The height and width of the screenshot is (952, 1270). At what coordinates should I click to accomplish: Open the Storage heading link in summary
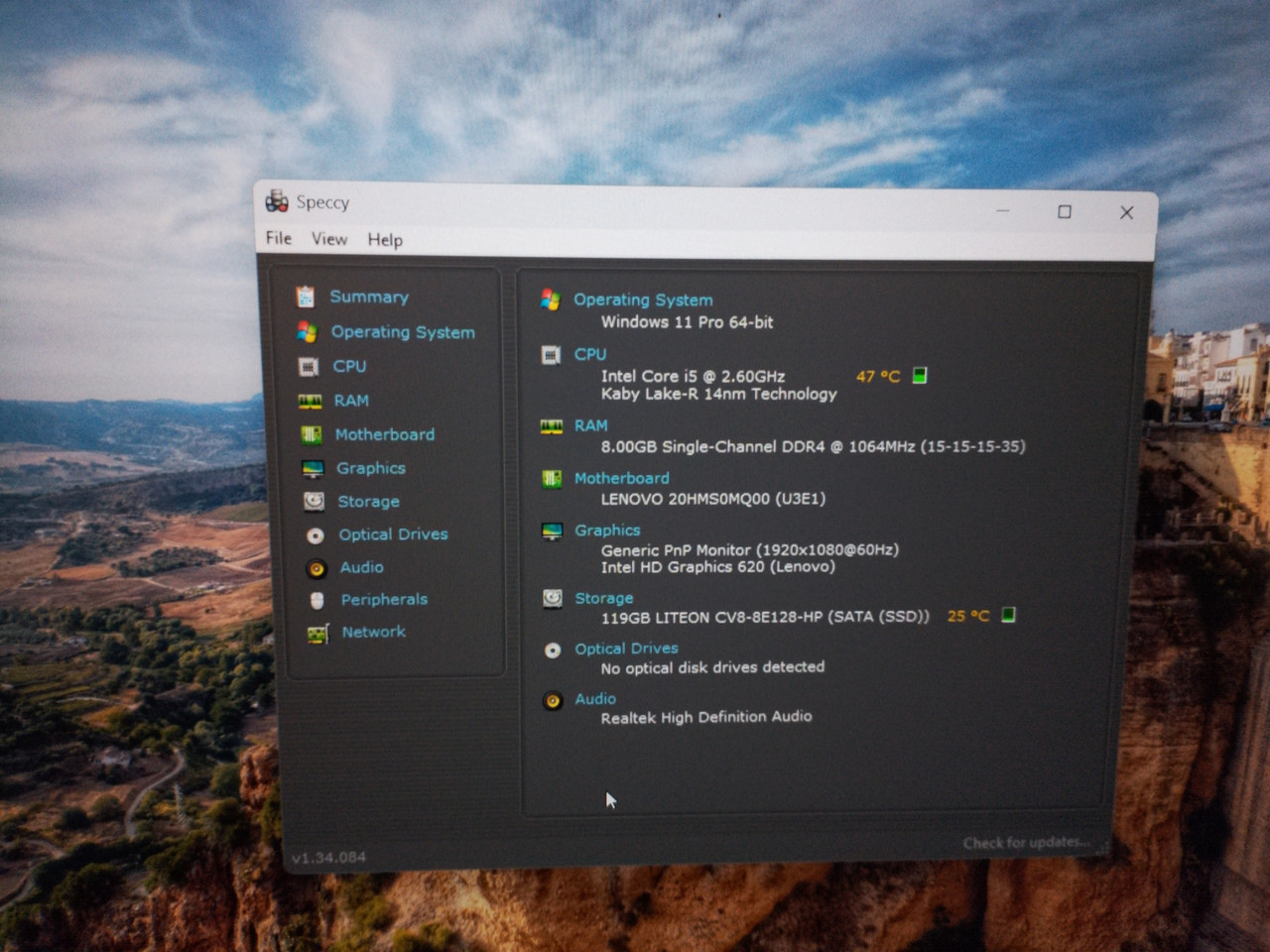604,598
